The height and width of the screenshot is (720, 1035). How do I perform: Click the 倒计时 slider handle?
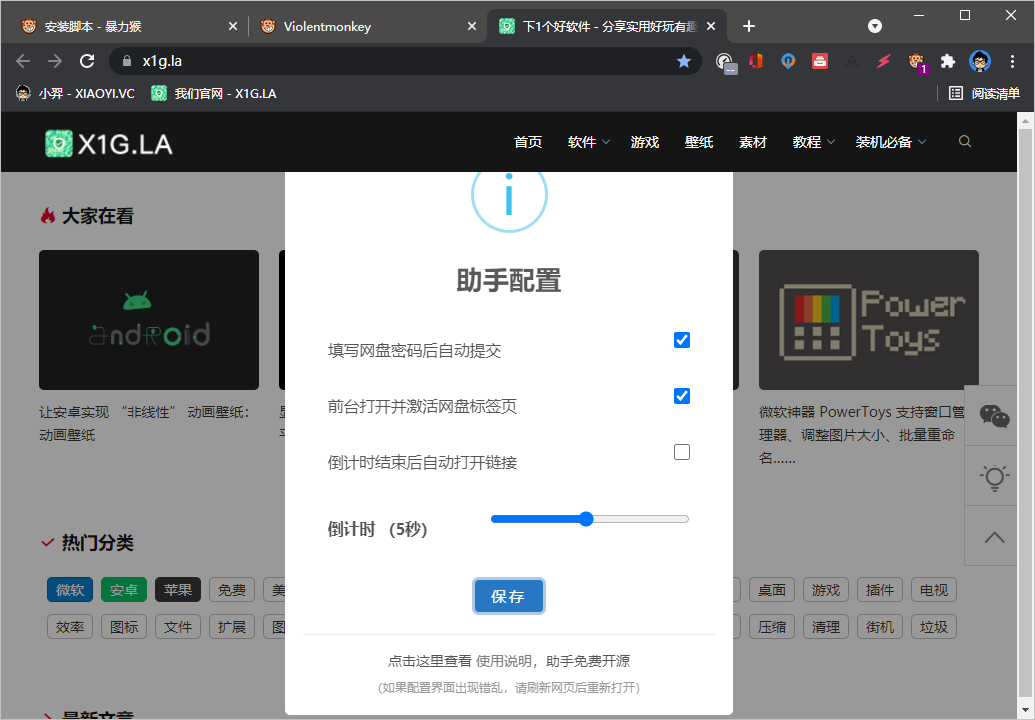[x=586, y=519]
